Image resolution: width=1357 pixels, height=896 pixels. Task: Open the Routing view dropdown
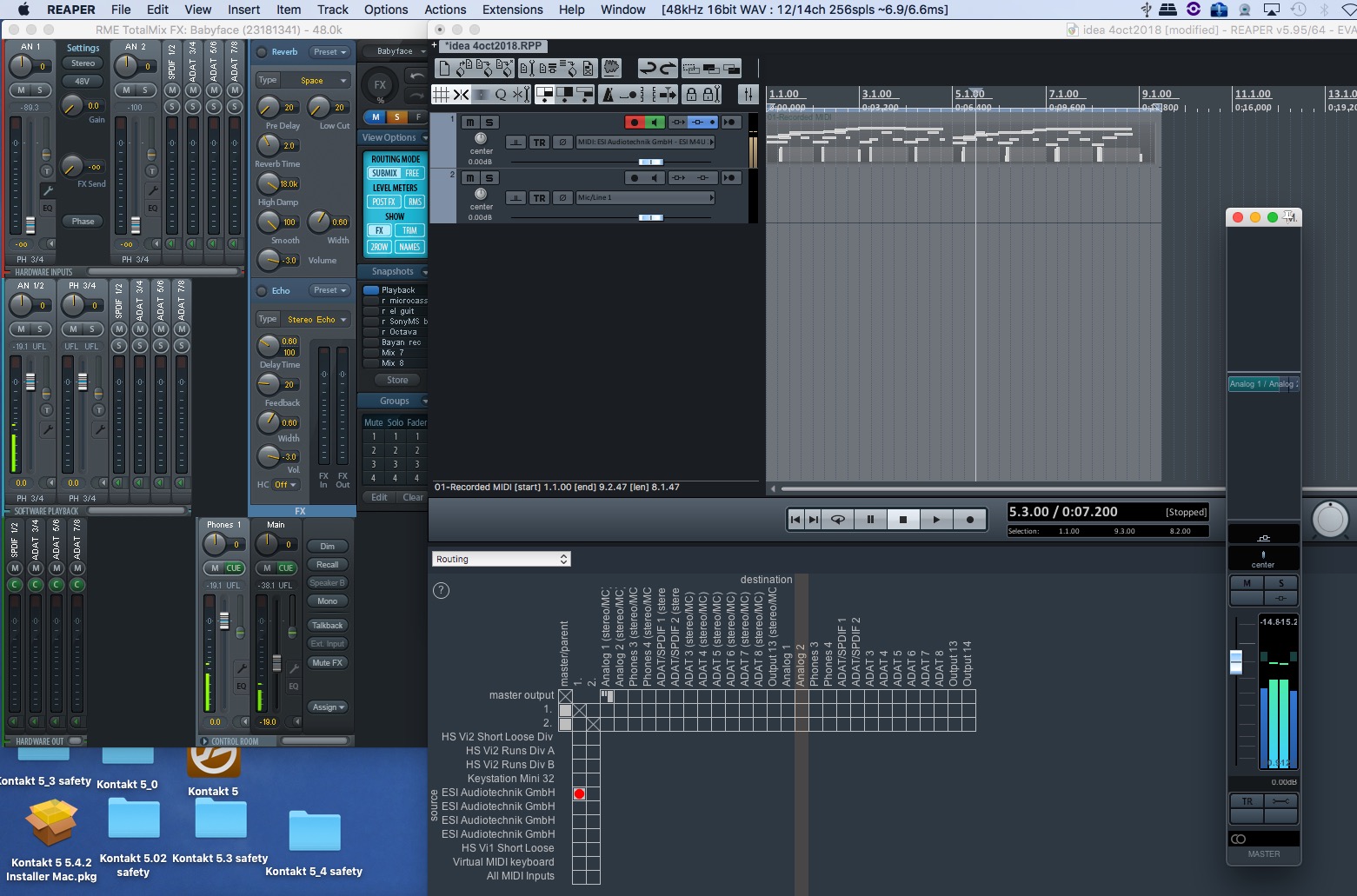[x=501, y=559]
